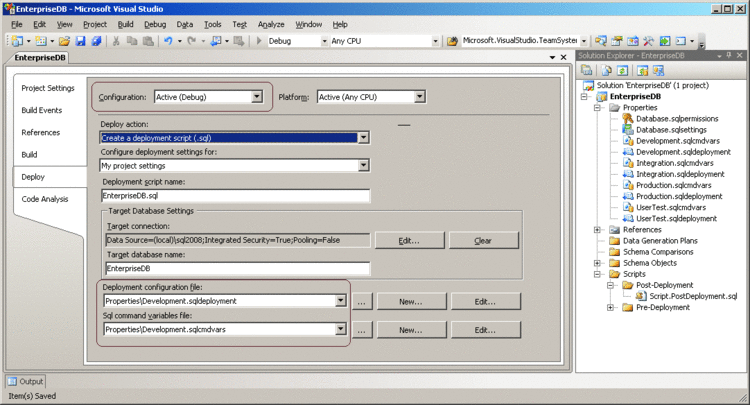750x405 pixels.
Task: Open the Toolbox hammer-wrench icon
Action: pos(649,41)
